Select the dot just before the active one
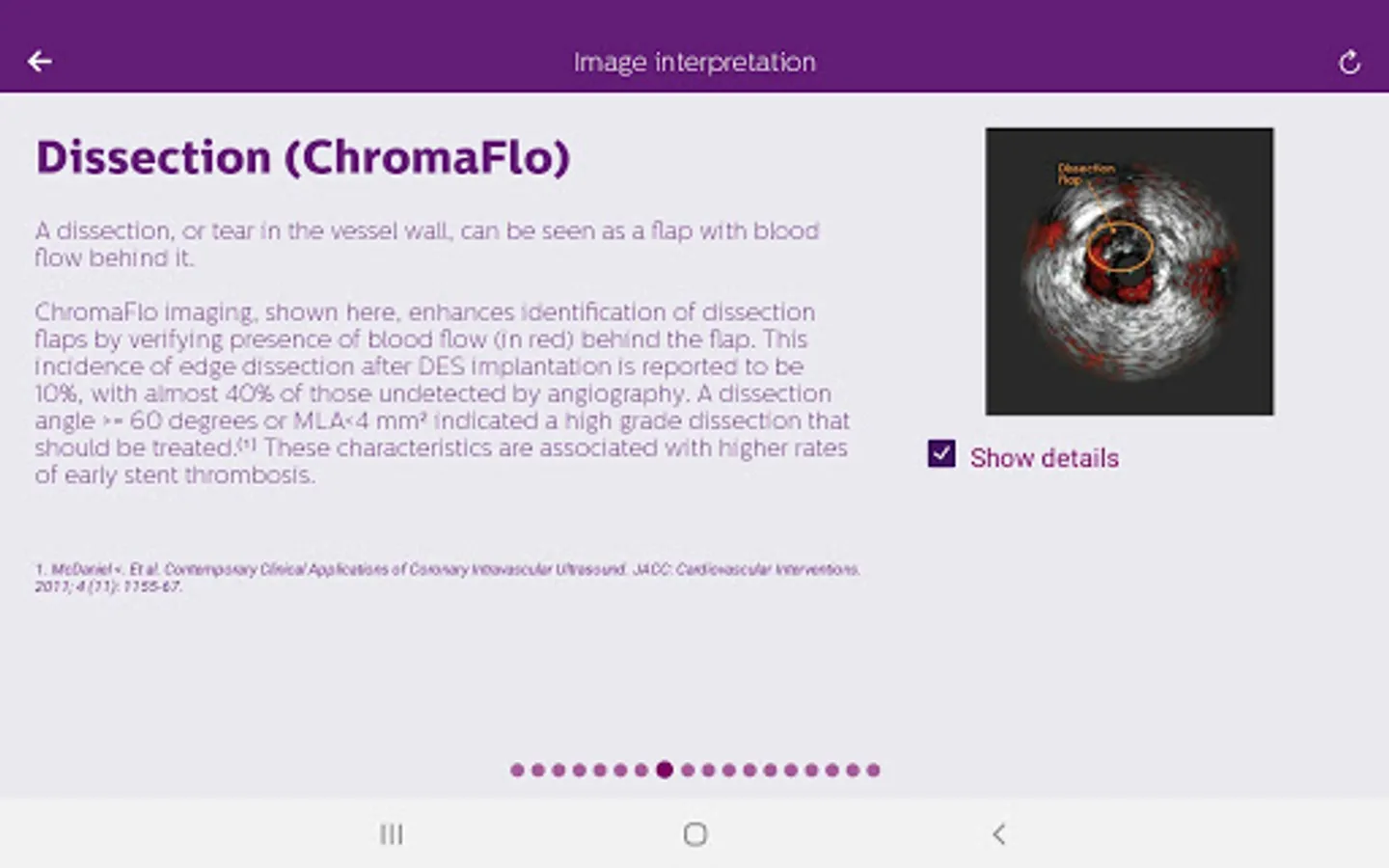 click(641, 770)
